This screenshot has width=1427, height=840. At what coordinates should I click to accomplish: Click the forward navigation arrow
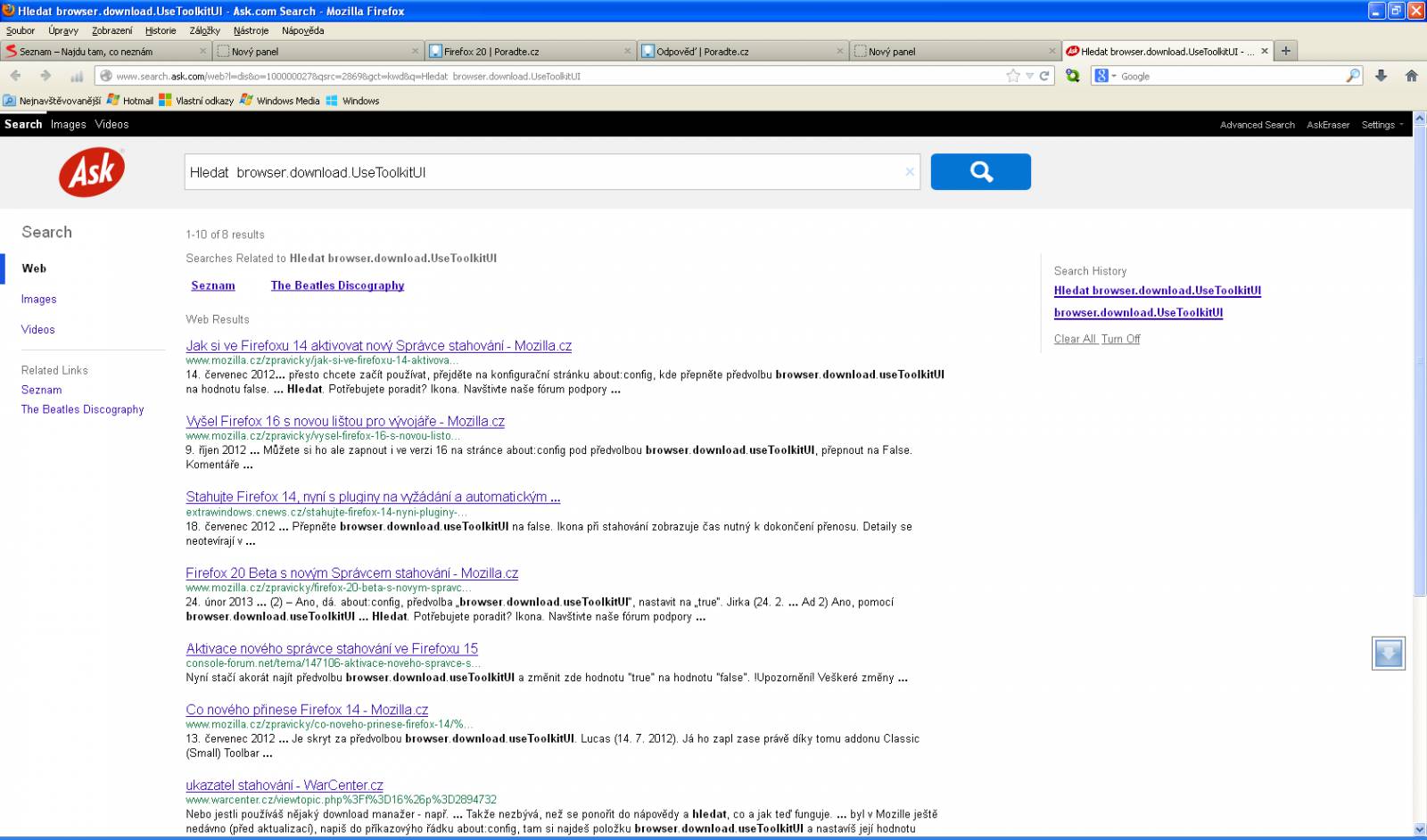(45, 76)
